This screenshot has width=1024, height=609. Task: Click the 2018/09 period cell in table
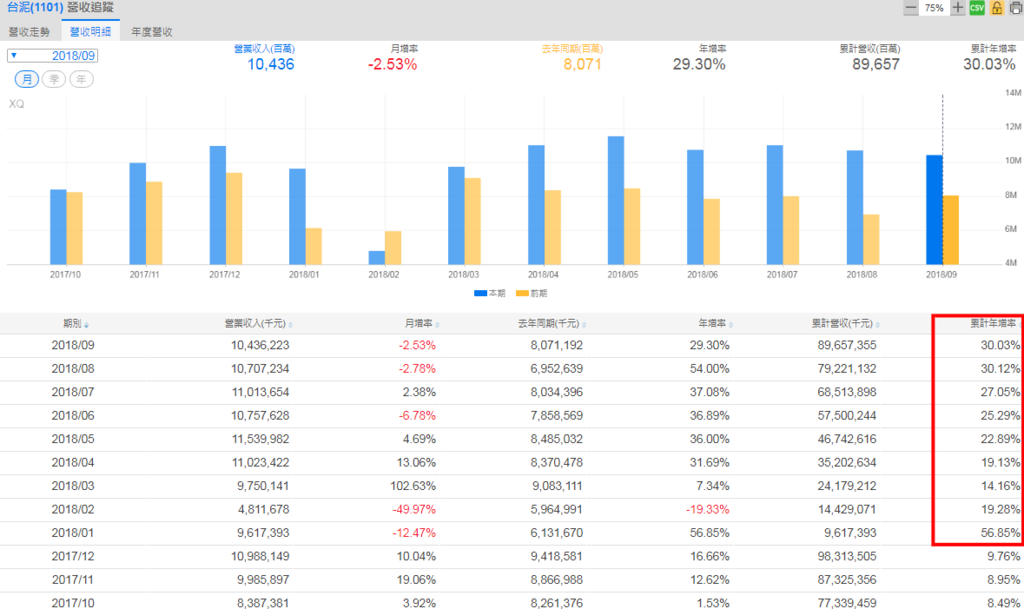pos(73,345)
